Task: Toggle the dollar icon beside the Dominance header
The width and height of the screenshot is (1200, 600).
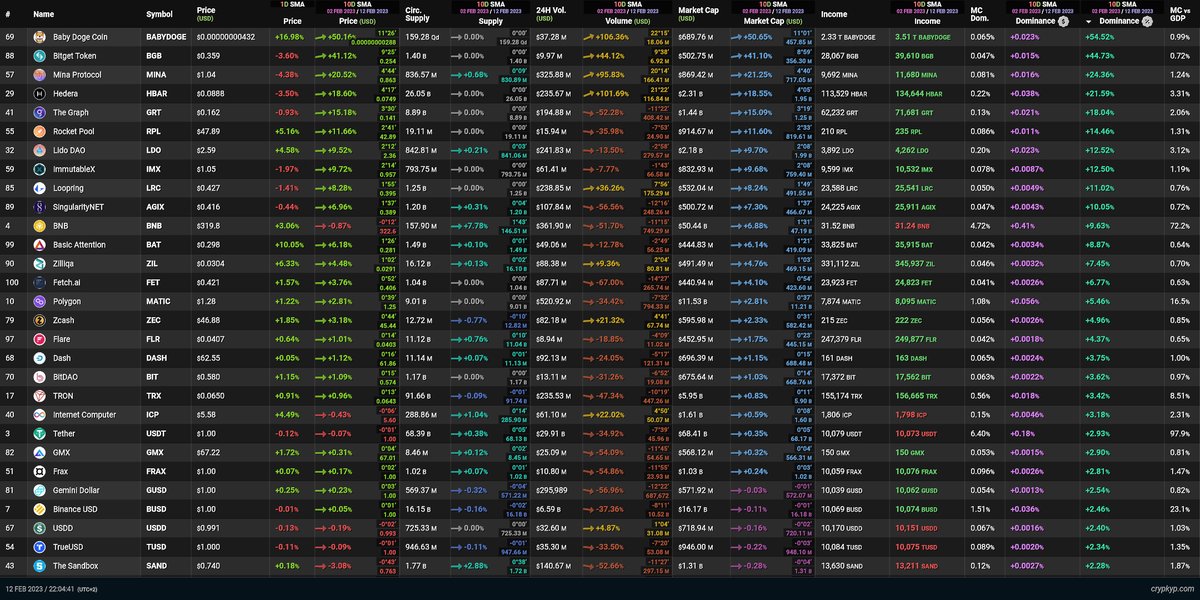Action: coord(1062,20)
